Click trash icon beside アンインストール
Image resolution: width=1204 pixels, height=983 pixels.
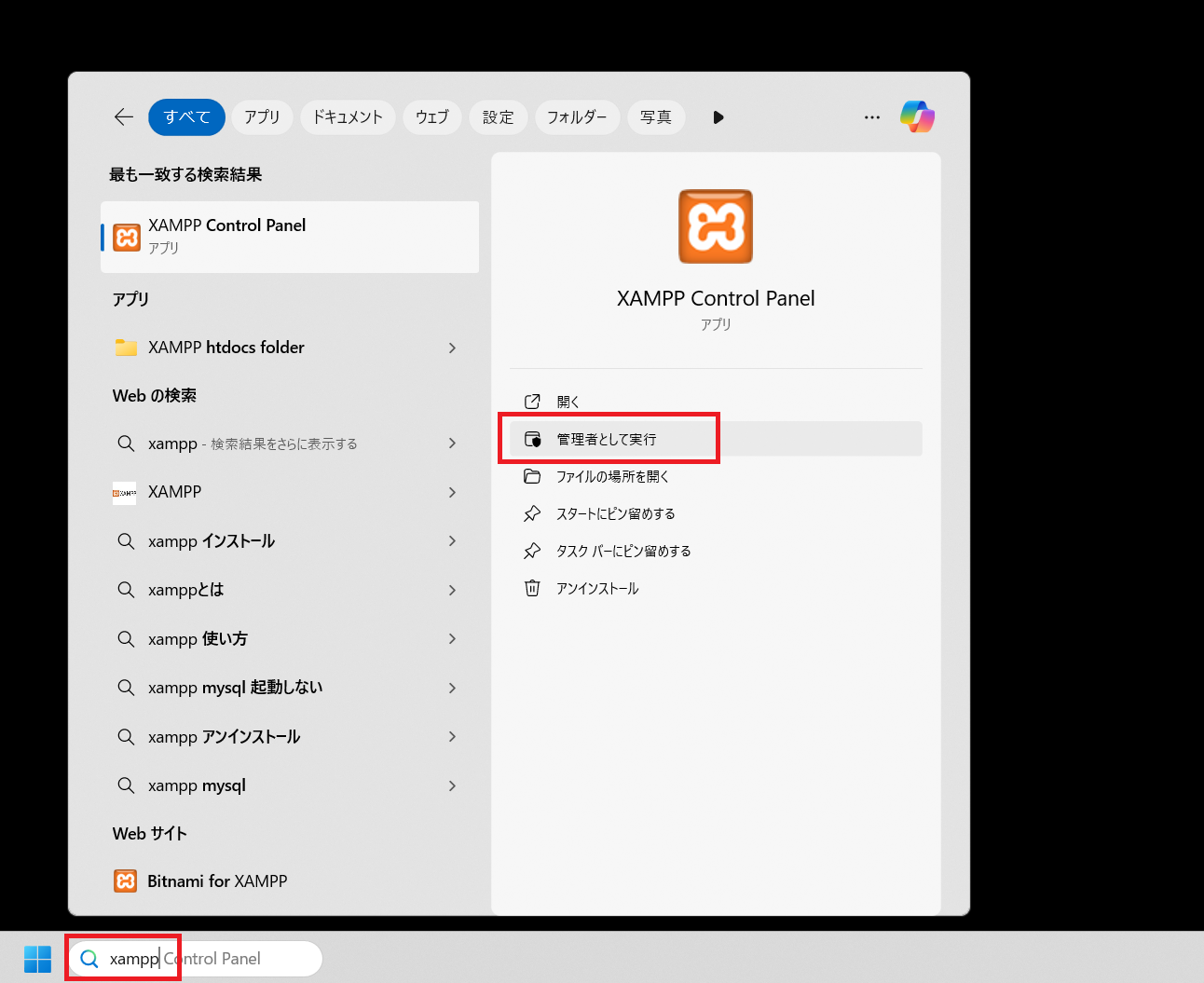point(532,588)
